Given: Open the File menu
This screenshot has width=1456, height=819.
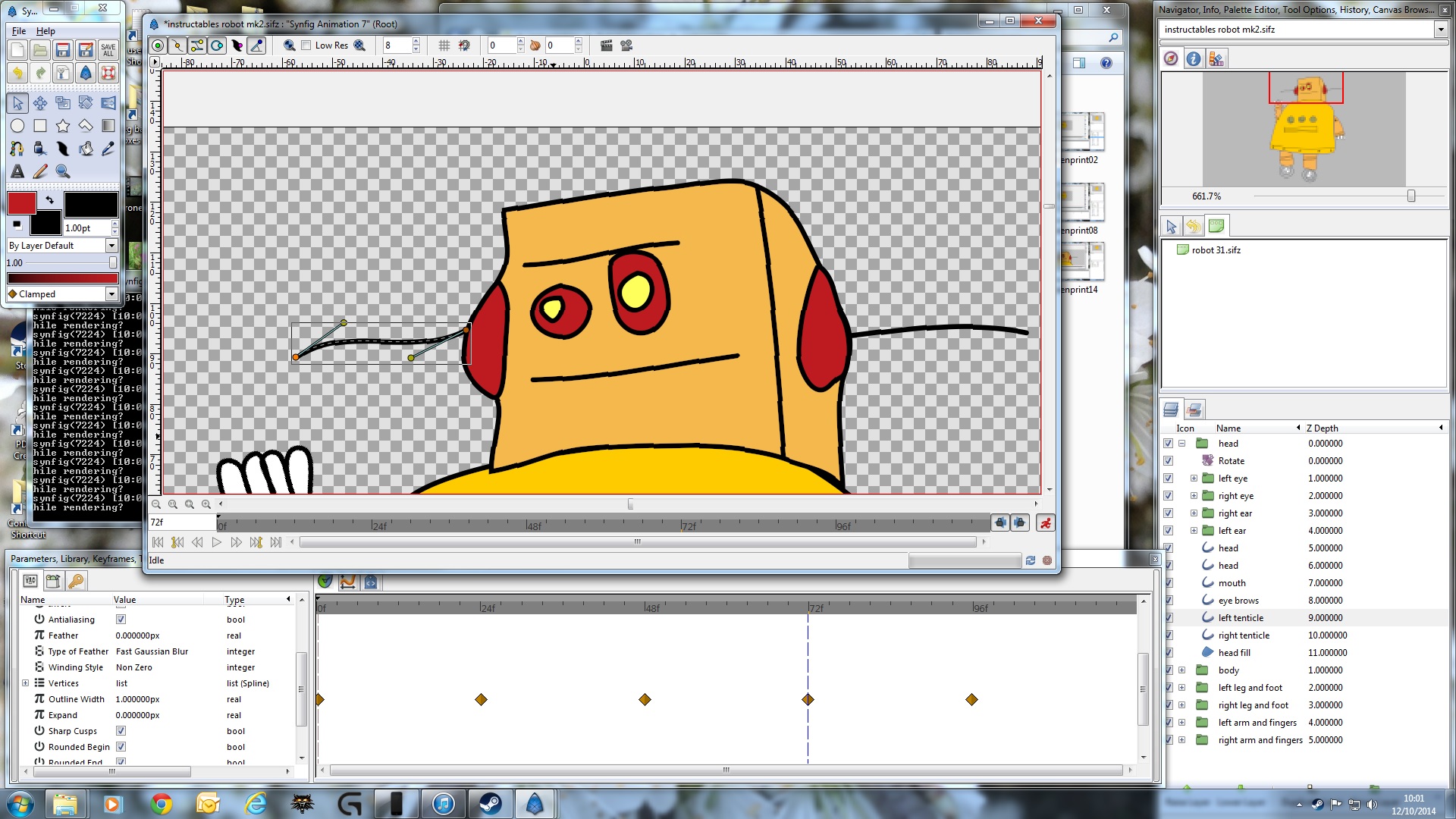Looking at the screenshot, I should (x=19, y=31).
